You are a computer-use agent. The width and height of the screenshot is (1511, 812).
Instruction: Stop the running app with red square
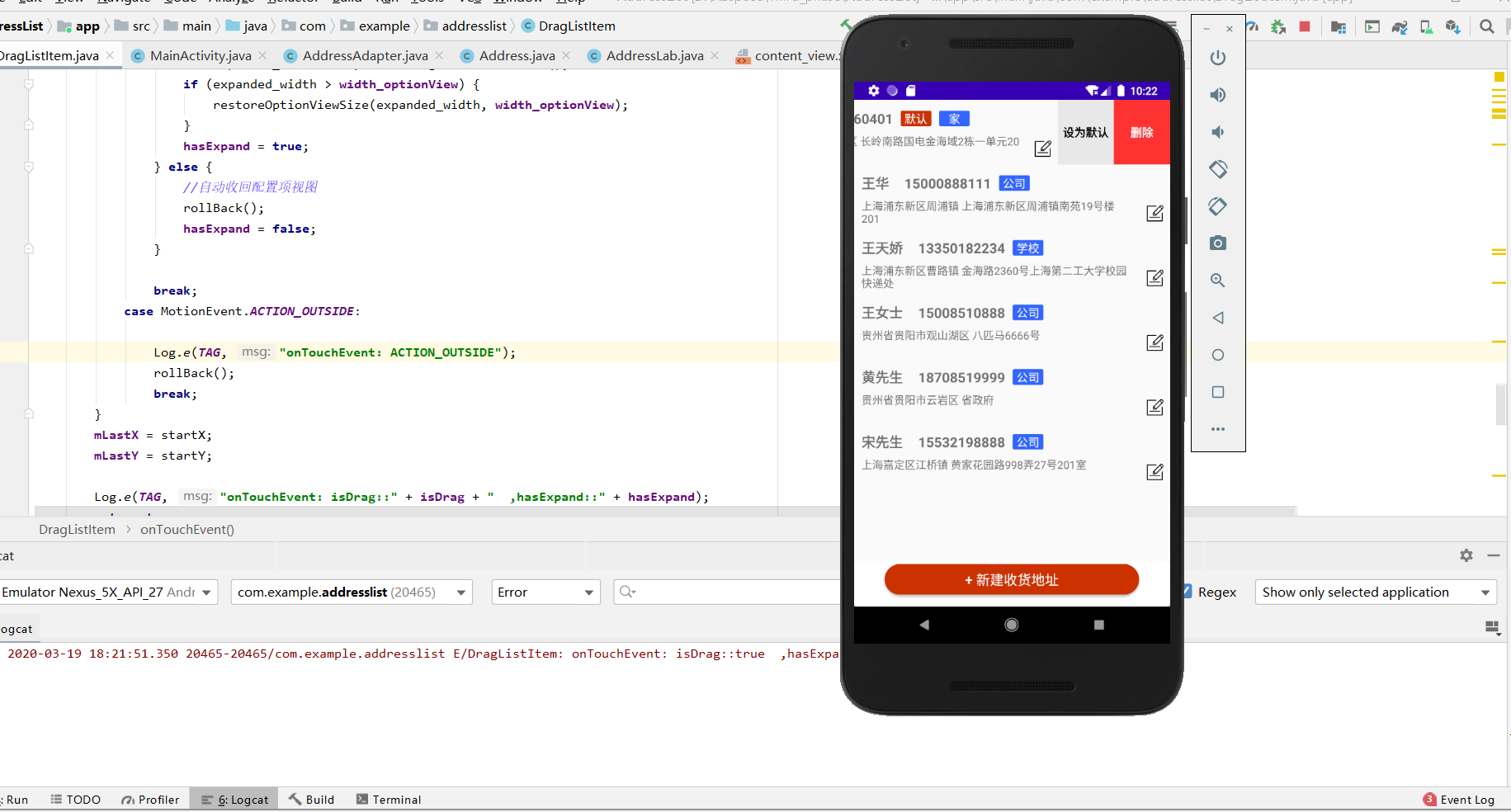(1305, 26)
